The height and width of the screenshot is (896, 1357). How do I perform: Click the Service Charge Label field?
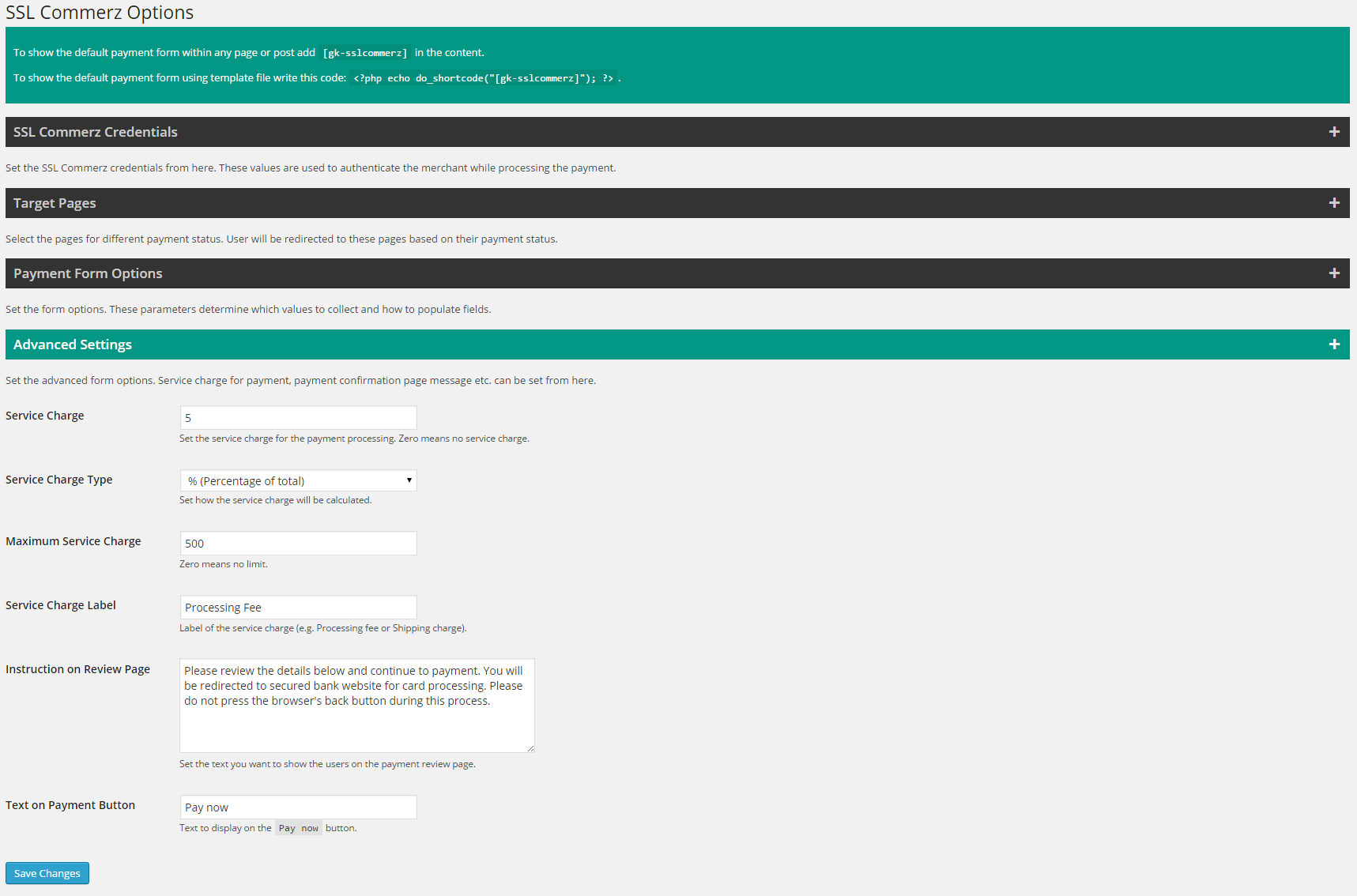click(x=299, y=608)
